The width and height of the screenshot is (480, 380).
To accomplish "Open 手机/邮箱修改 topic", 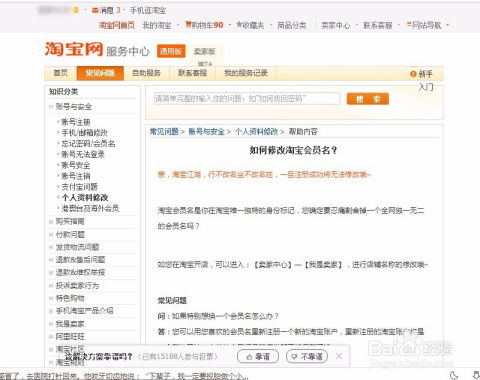I will pos(84,133).
